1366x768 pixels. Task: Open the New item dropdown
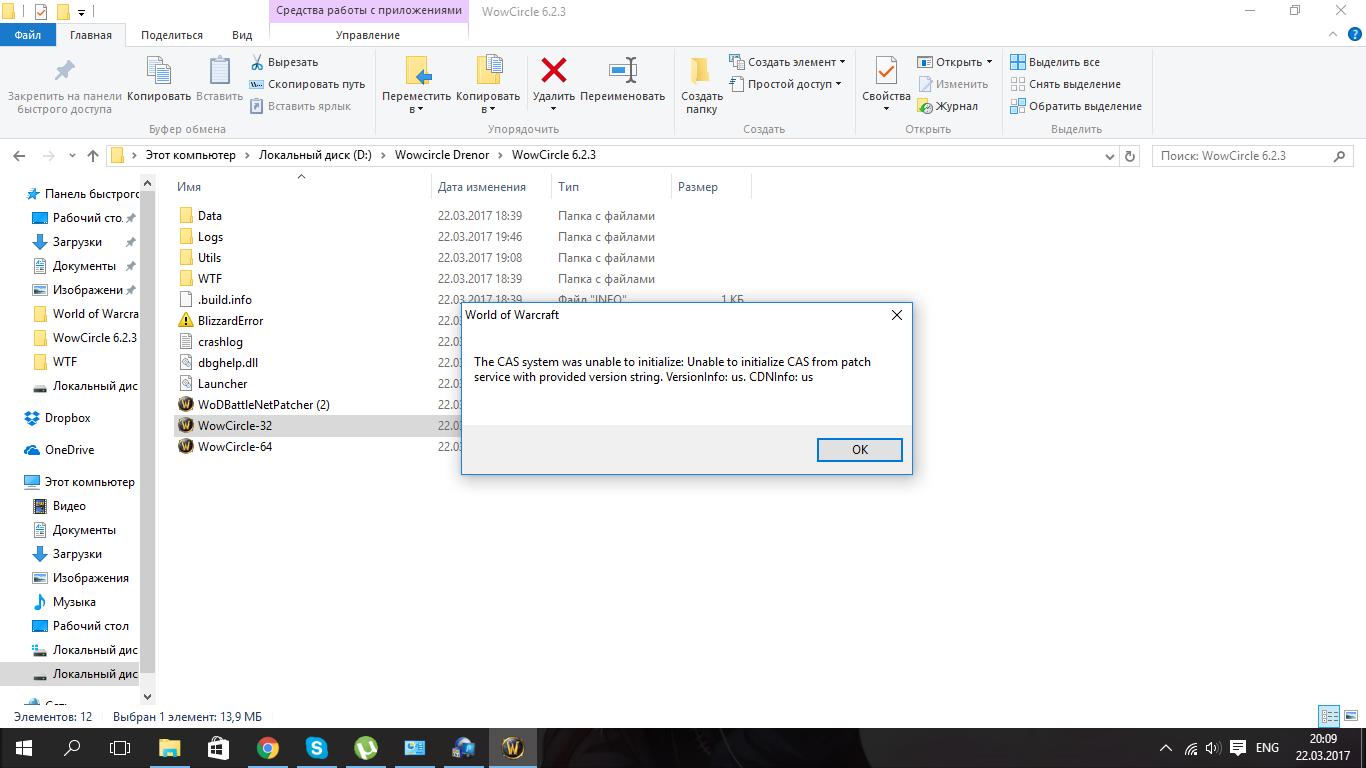point(842,62)
